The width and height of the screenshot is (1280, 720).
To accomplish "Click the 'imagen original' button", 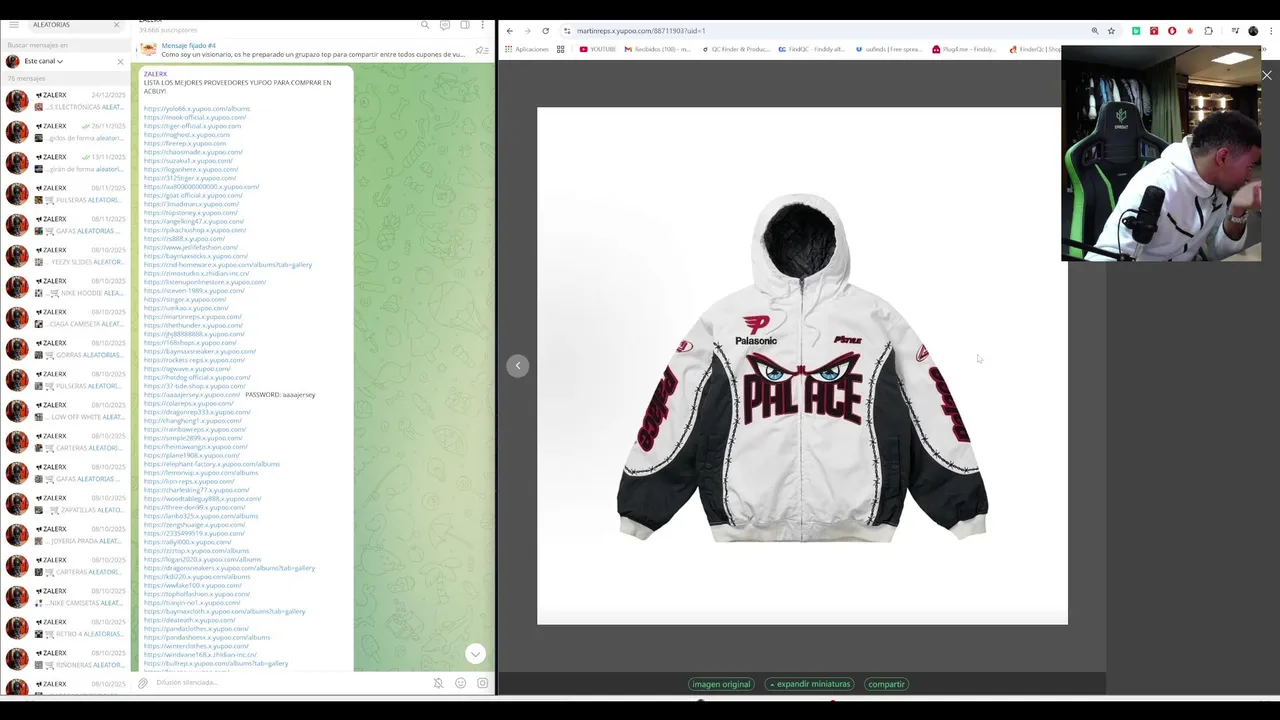I will point(721,684).
